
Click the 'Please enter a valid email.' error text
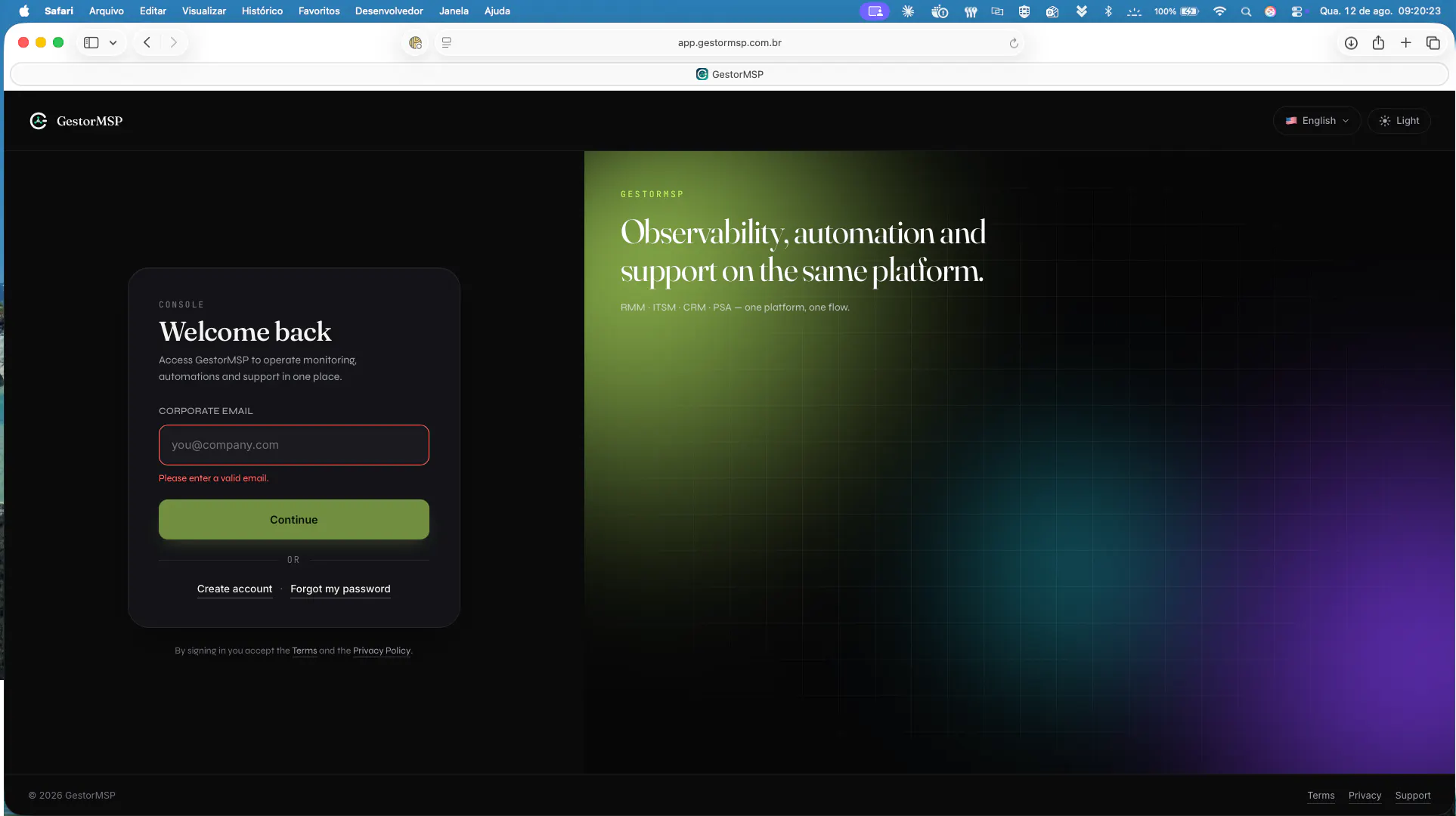[x=214, y=478]
